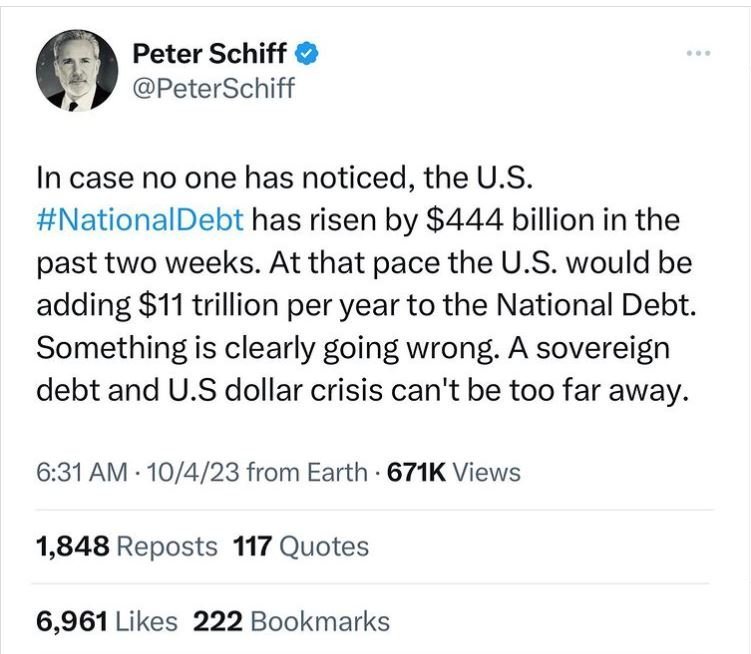Click the #NationalDebt hashtag
This screenshot has width=751, height=654.
coord(140,220)
